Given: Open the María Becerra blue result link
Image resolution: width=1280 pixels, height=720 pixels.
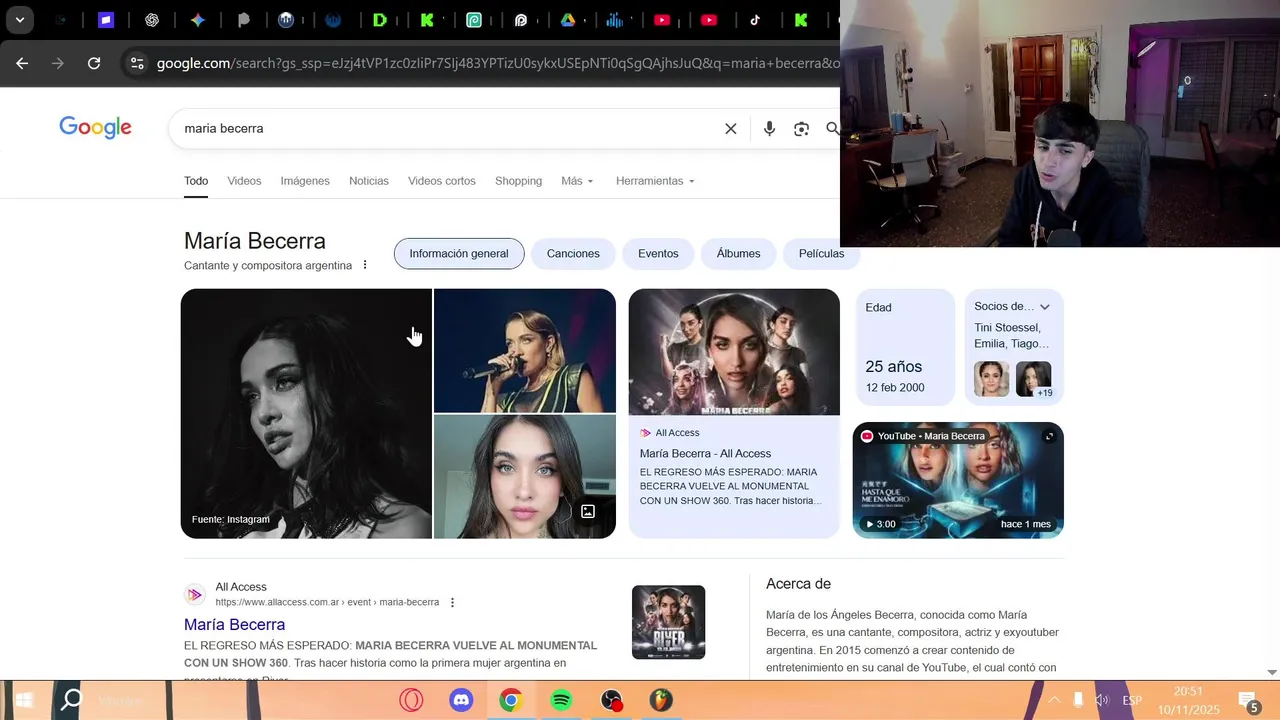Looking at the screenshot, I should pyautogui.click(x=234, y=624).
